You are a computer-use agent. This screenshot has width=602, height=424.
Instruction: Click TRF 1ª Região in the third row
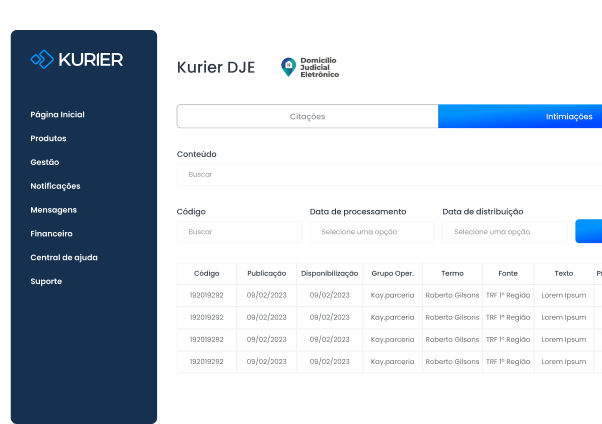tap(508, 340)
